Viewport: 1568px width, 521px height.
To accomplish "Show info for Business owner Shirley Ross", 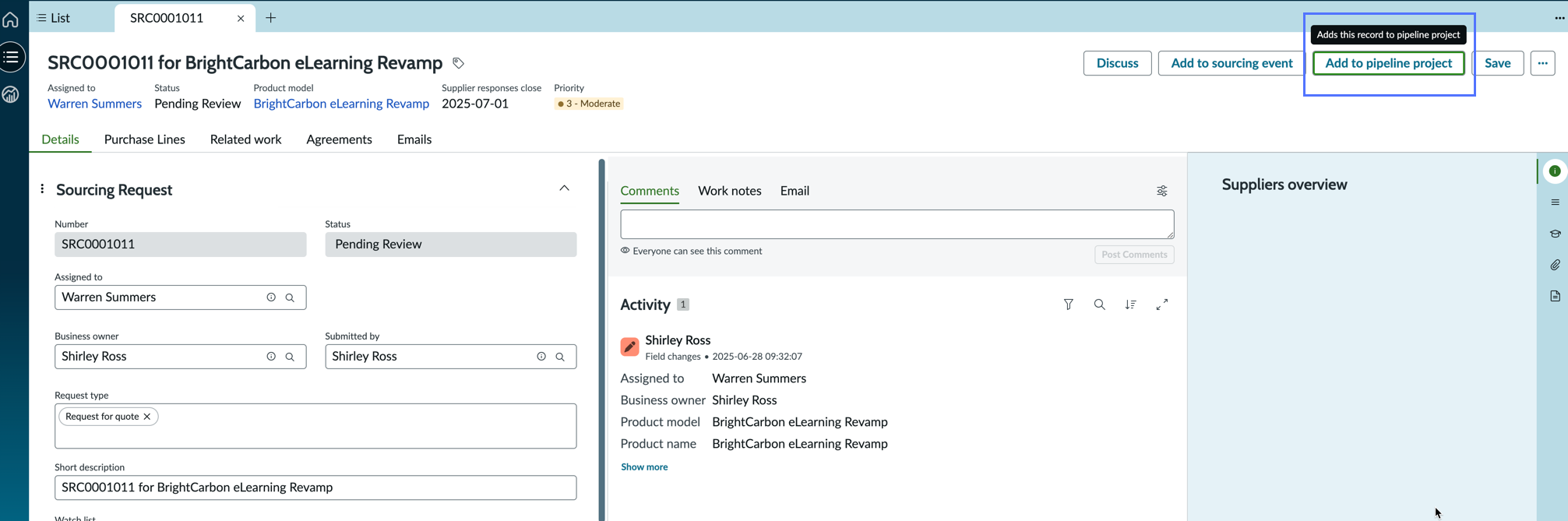I will tap(271, 357).
